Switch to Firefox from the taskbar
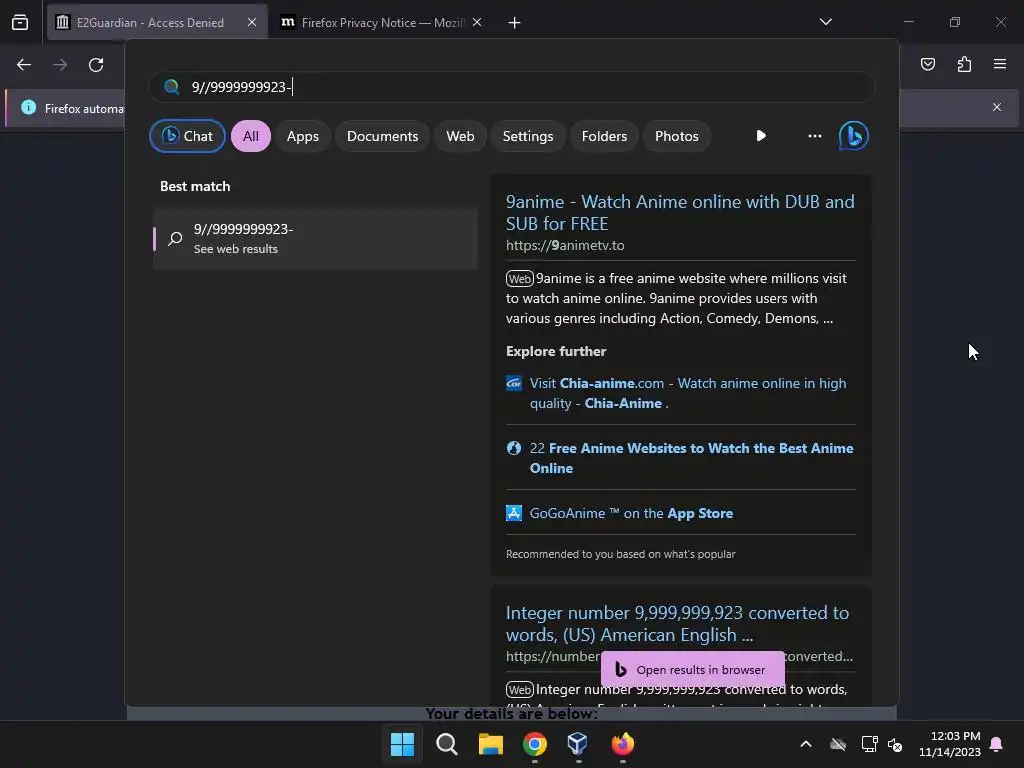 [622, 744]
